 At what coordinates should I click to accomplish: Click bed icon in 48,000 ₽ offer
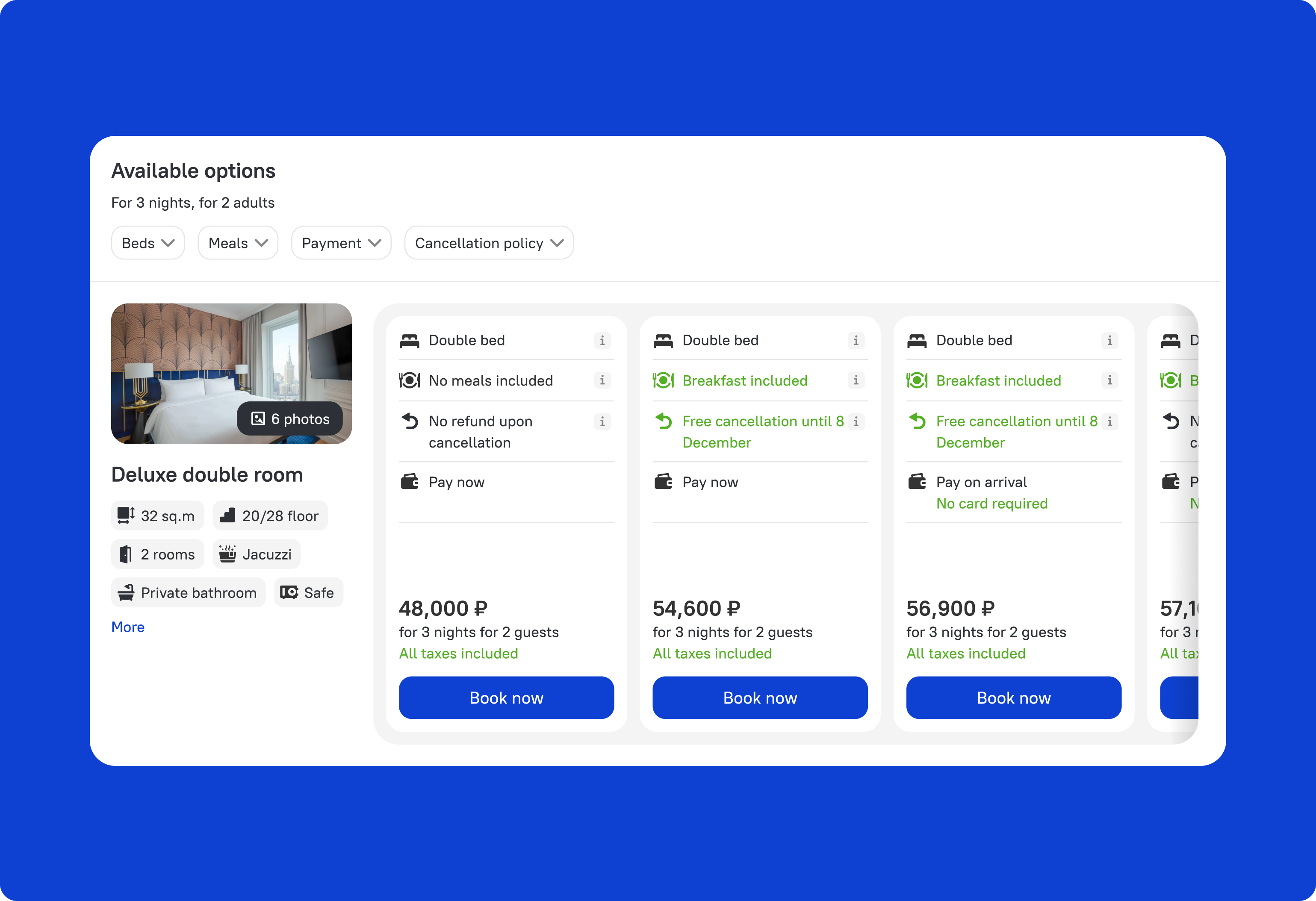(410, 341)
